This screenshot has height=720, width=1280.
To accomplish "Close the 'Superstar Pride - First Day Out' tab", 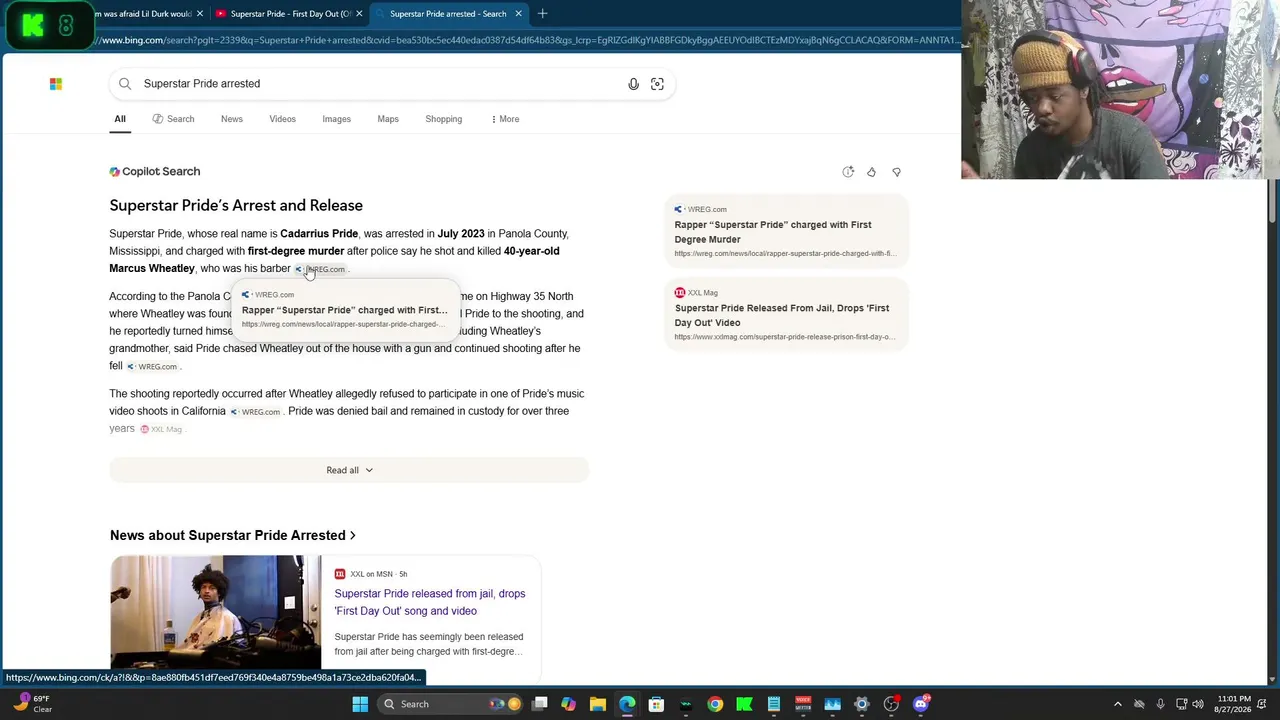I will click(x=359, y=14).
